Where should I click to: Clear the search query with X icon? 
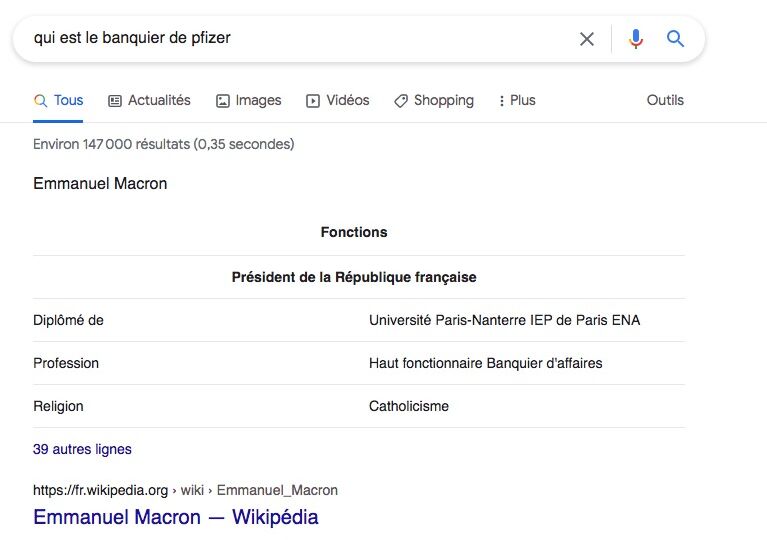(x=587, y=39)
